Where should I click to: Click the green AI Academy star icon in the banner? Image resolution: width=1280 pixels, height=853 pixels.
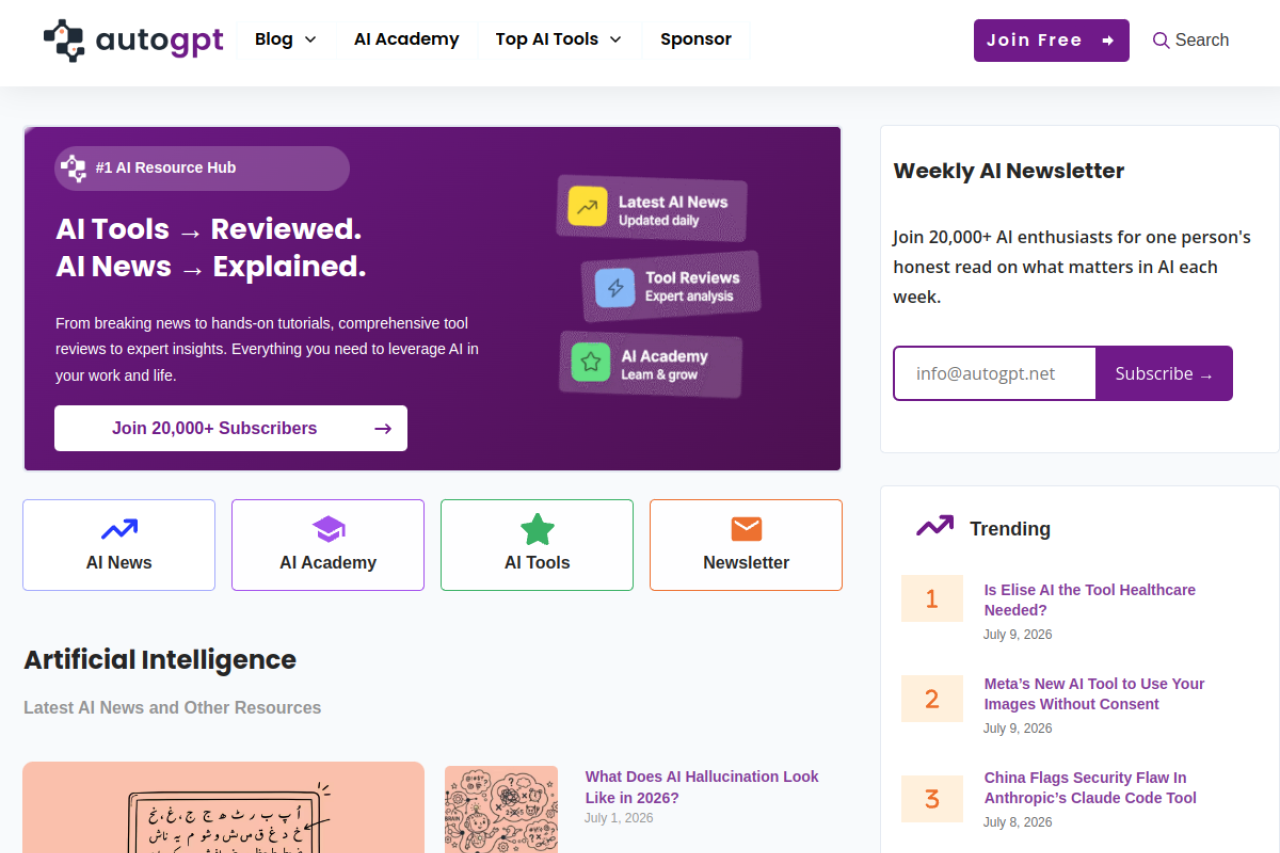[591, 361]
